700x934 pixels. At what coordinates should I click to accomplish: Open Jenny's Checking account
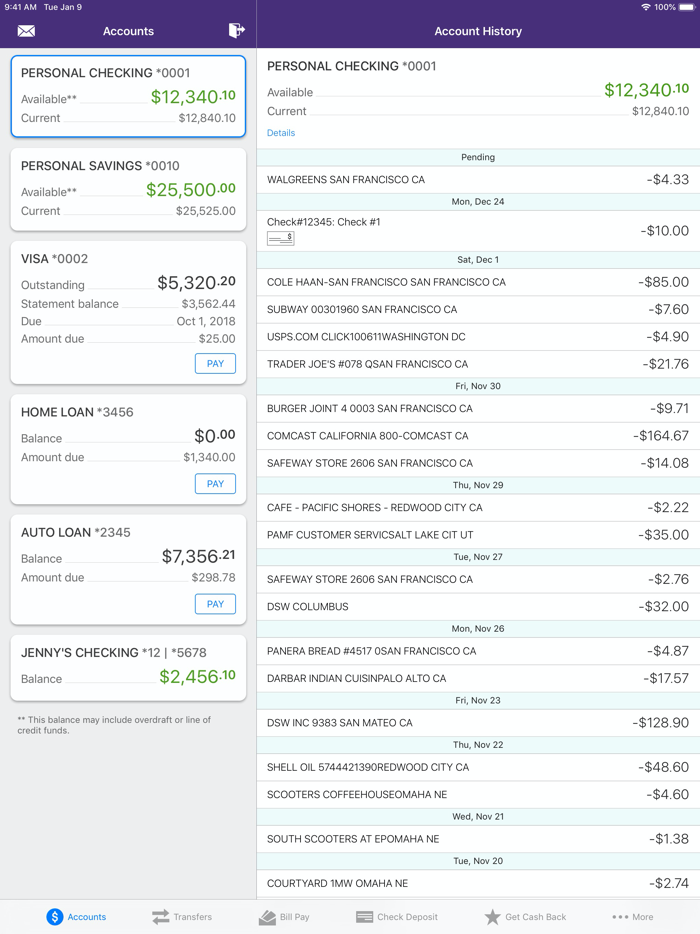[128, 666]
